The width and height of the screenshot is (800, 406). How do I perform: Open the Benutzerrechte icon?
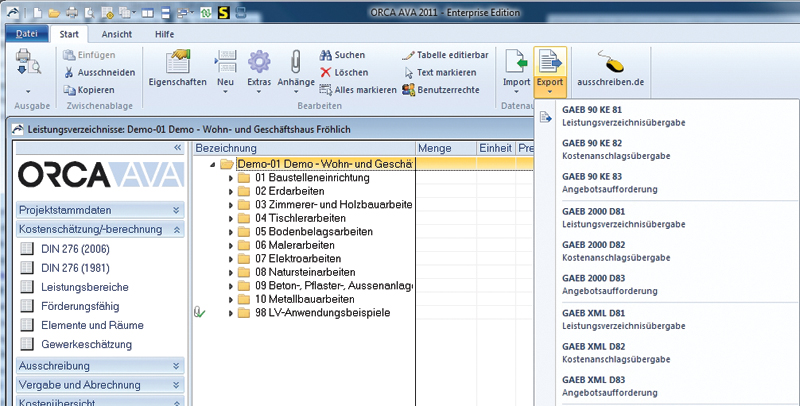408,89
